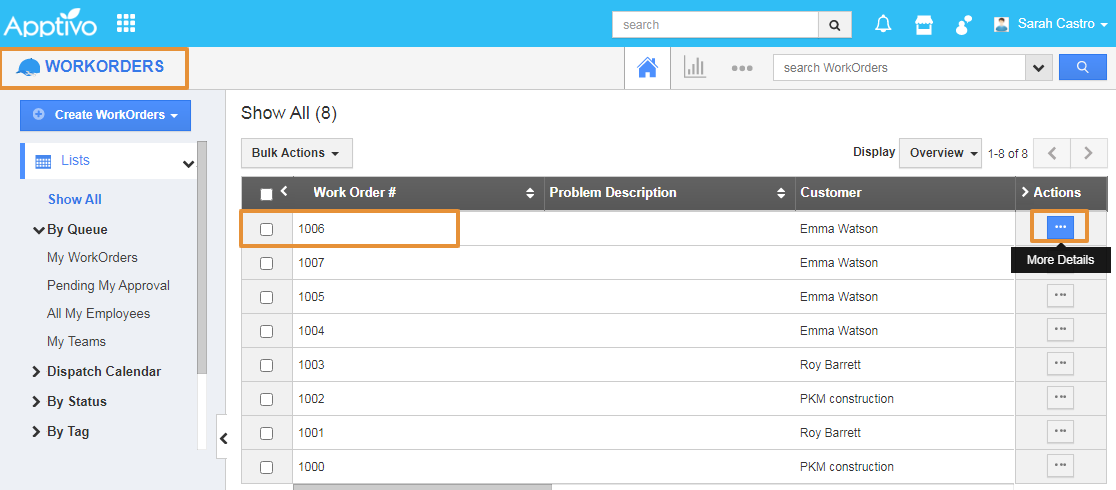Open the Display Overview dropdown
This screenshot has width=1116, height=490.
click(x=943, y=153)
